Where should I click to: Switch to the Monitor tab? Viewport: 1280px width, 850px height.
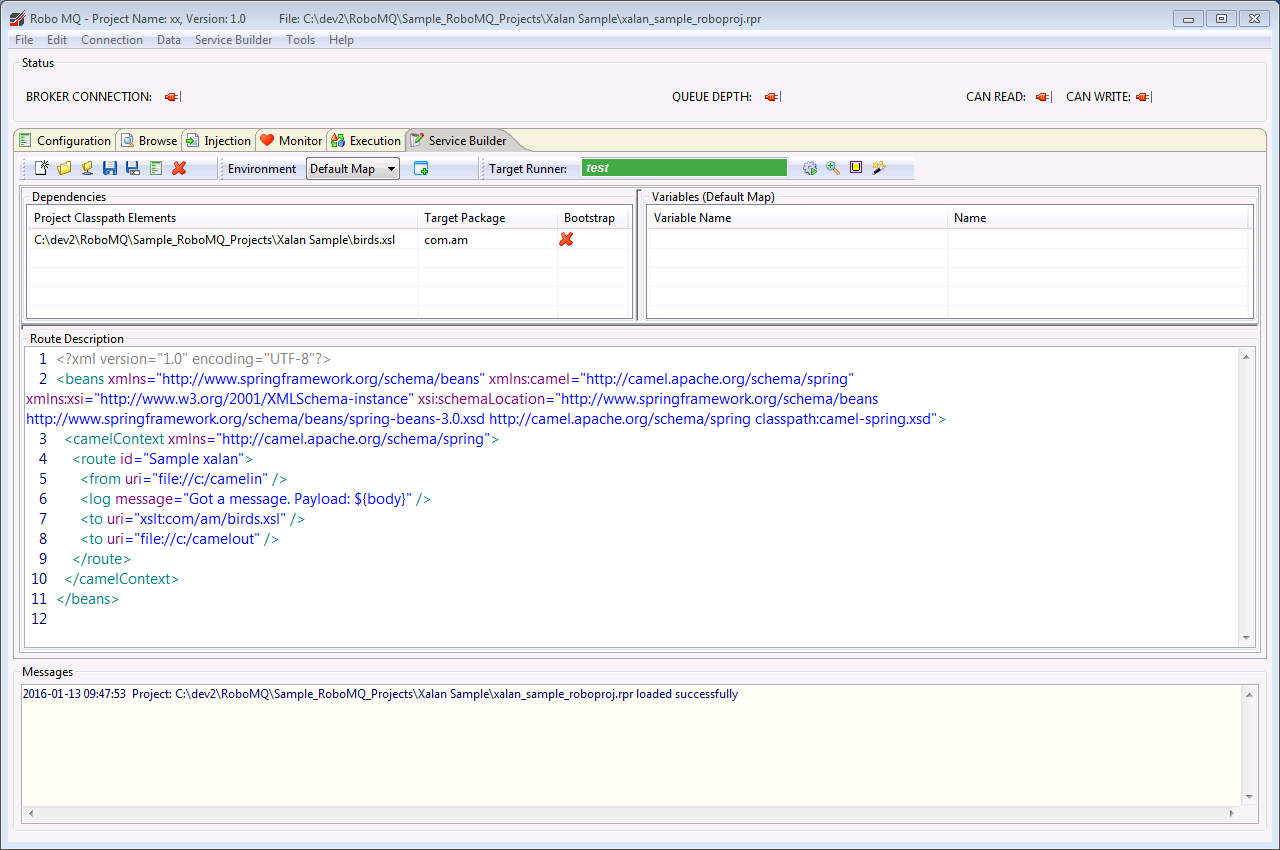[x=291, y=141]
